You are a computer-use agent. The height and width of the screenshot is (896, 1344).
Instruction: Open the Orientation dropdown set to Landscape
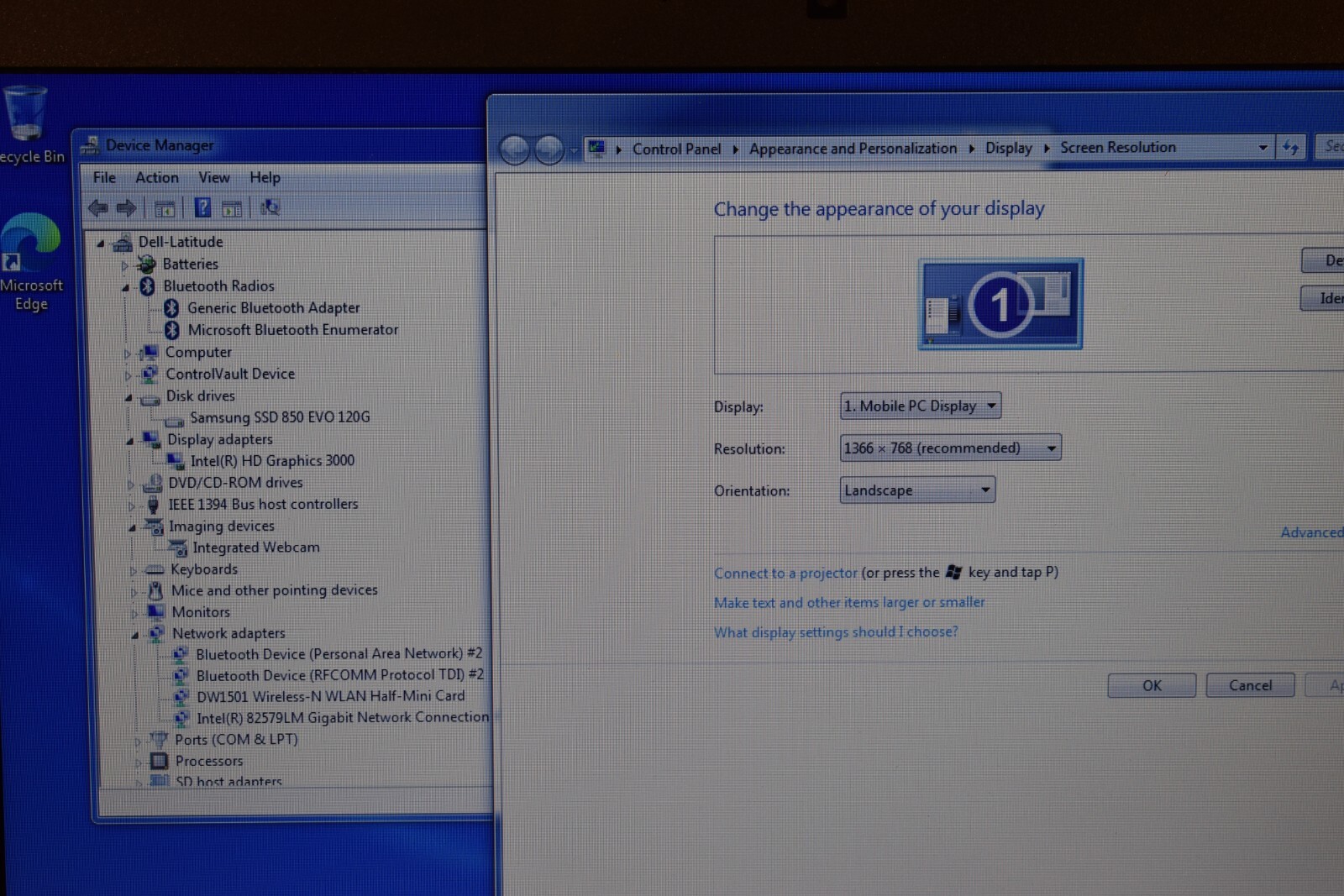point(917,490)
